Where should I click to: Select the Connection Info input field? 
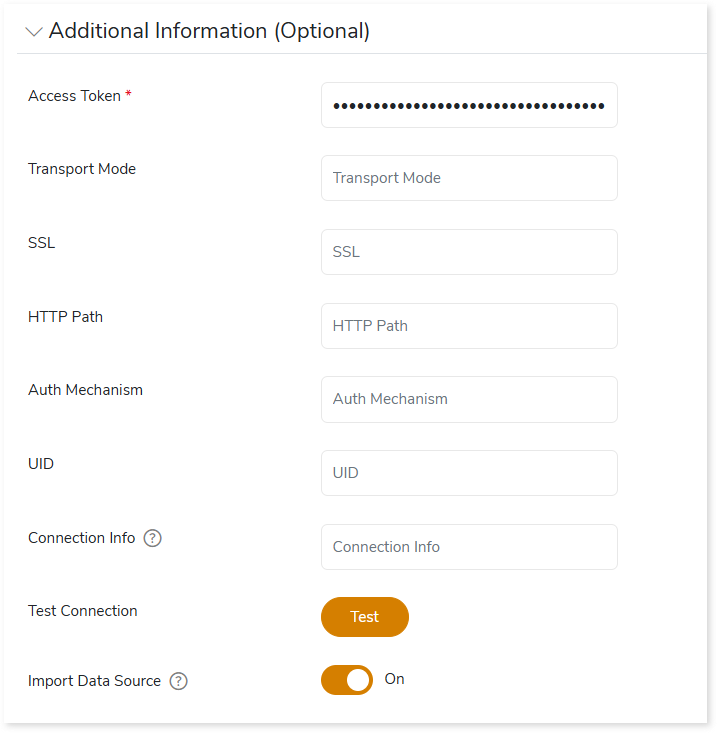pyautogui.click(x=469, y=547)
